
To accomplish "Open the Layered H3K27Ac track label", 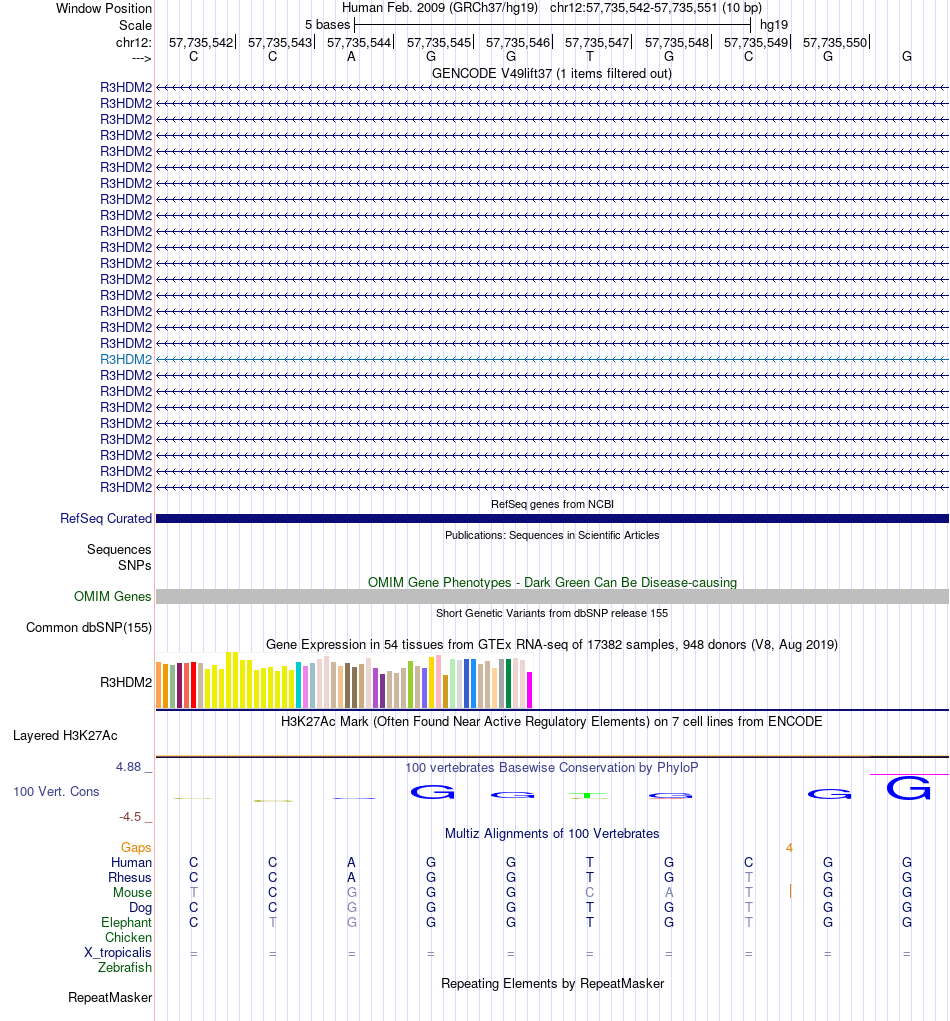I will click(x=65, y=736).
